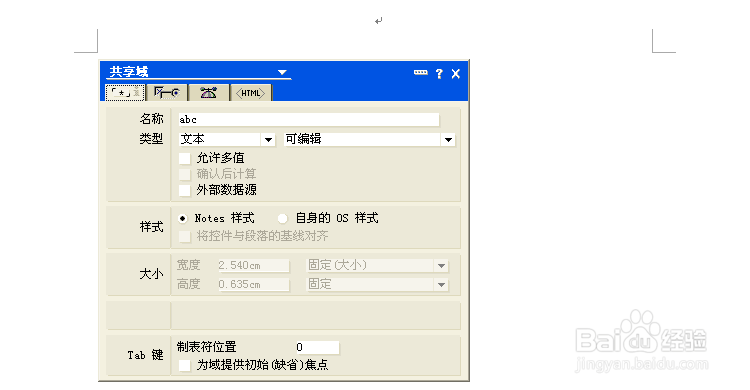
Task: Open the 共享域 properties selector dropdown
Action: (282, 72)
